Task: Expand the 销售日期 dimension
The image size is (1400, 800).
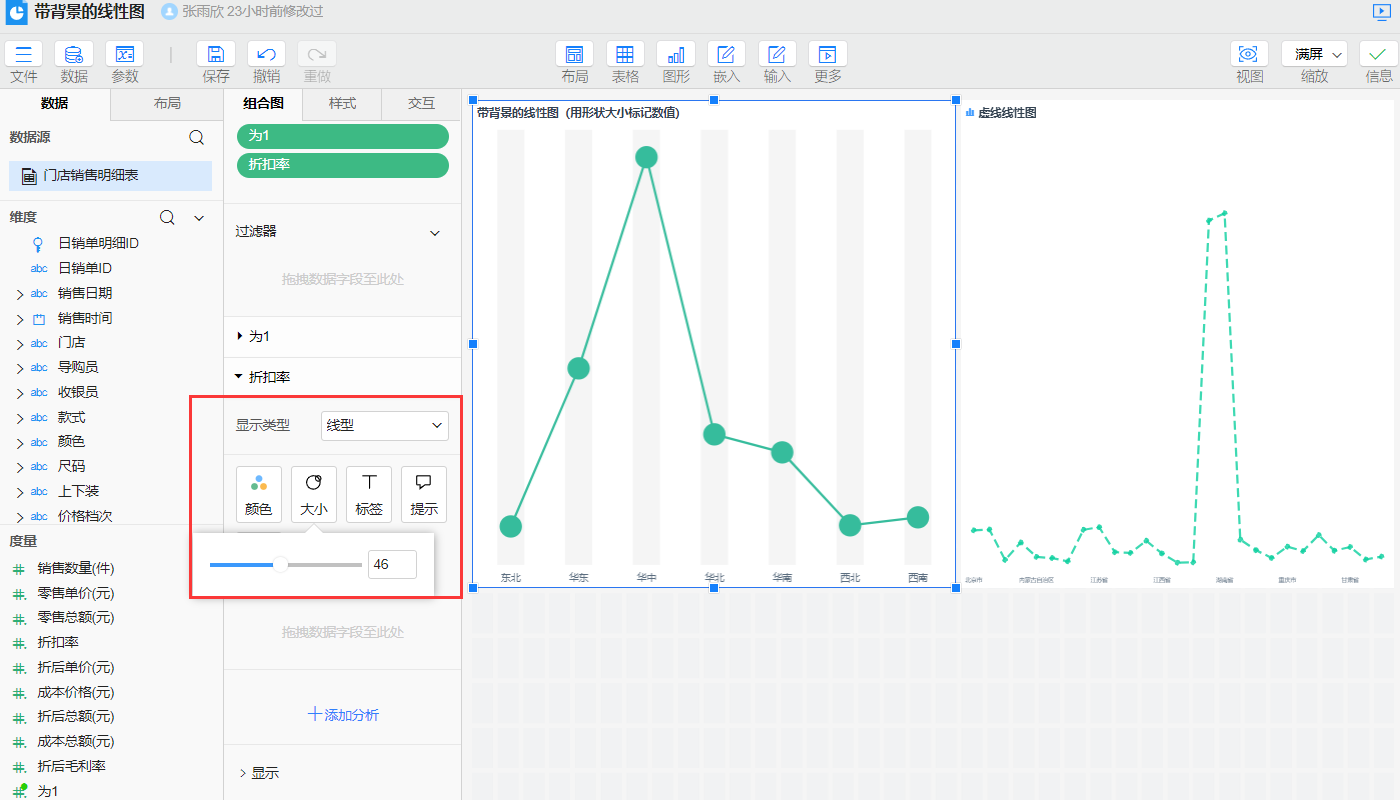Action: [19, 294]
